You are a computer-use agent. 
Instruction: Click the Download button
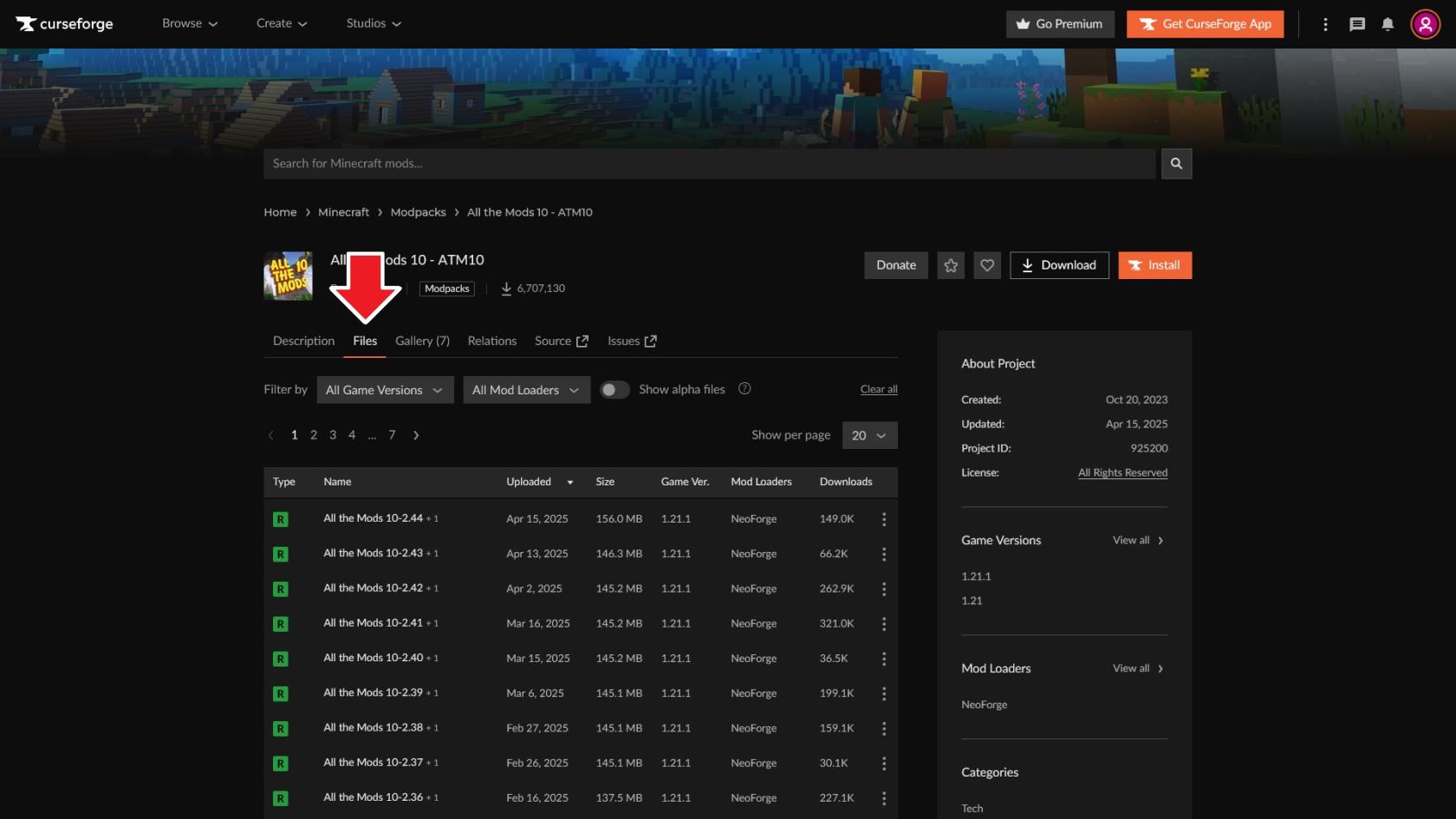pyautogui.click(x=1059, y=265)
